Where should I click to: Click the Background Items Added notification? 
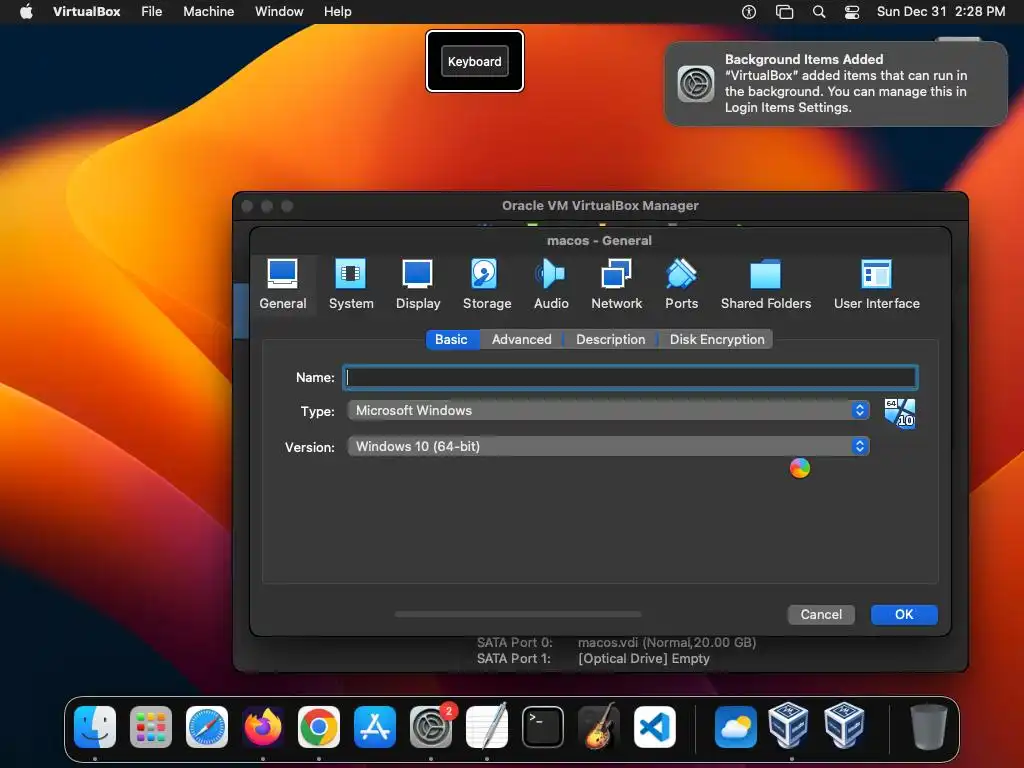[835, 84]
